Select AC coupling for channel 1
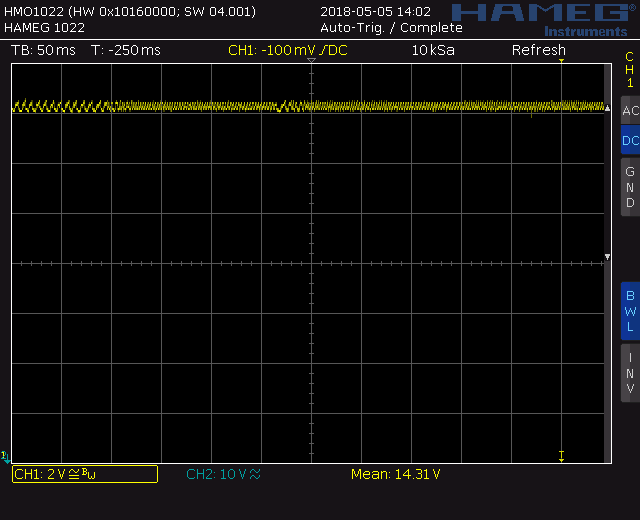The height and width of the screenshot is (520, 640). (629, 111)
